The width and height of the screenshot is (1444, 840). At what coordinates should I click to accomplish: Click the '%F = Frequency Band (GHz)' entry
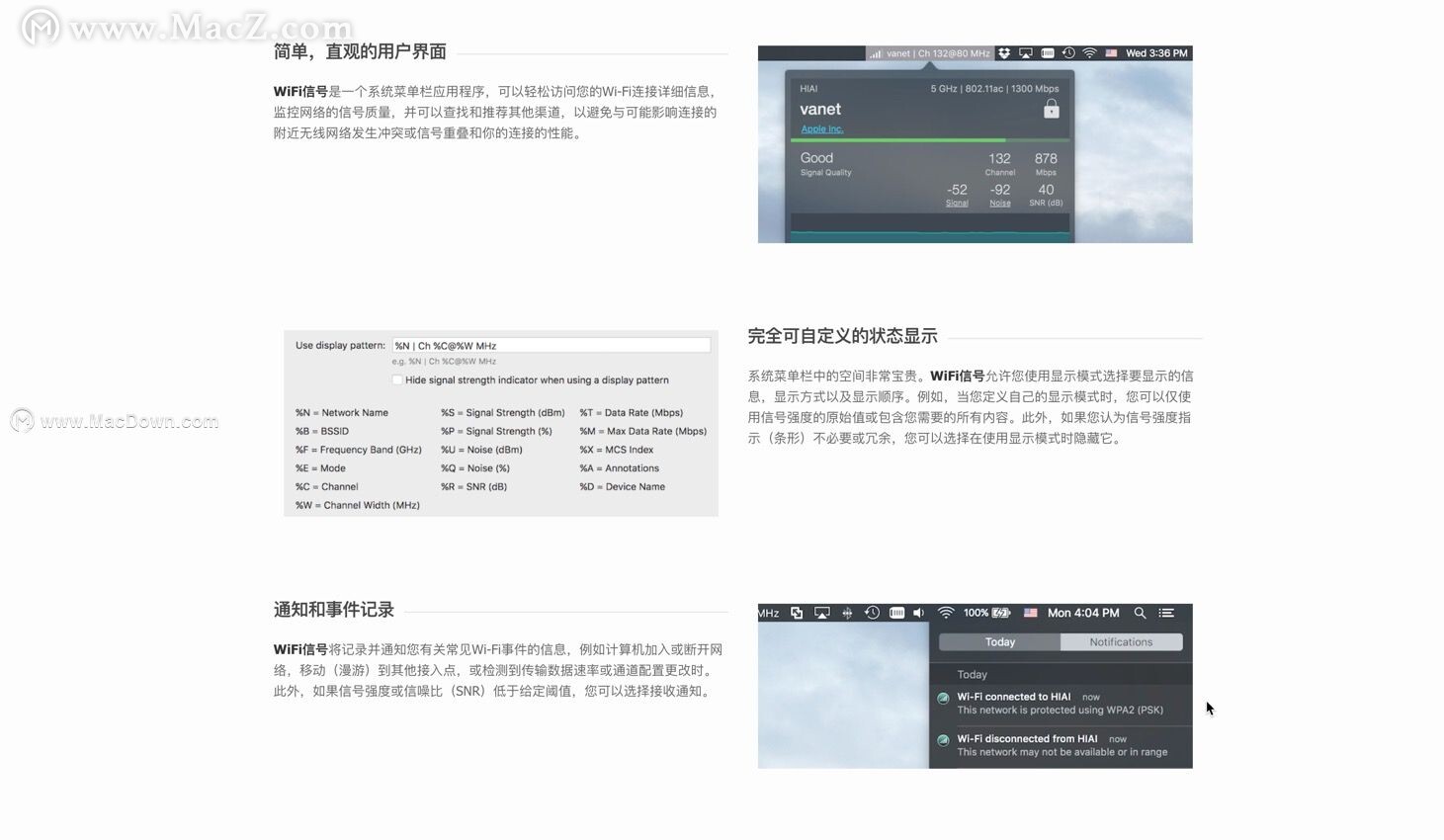(x=359, y=450)
